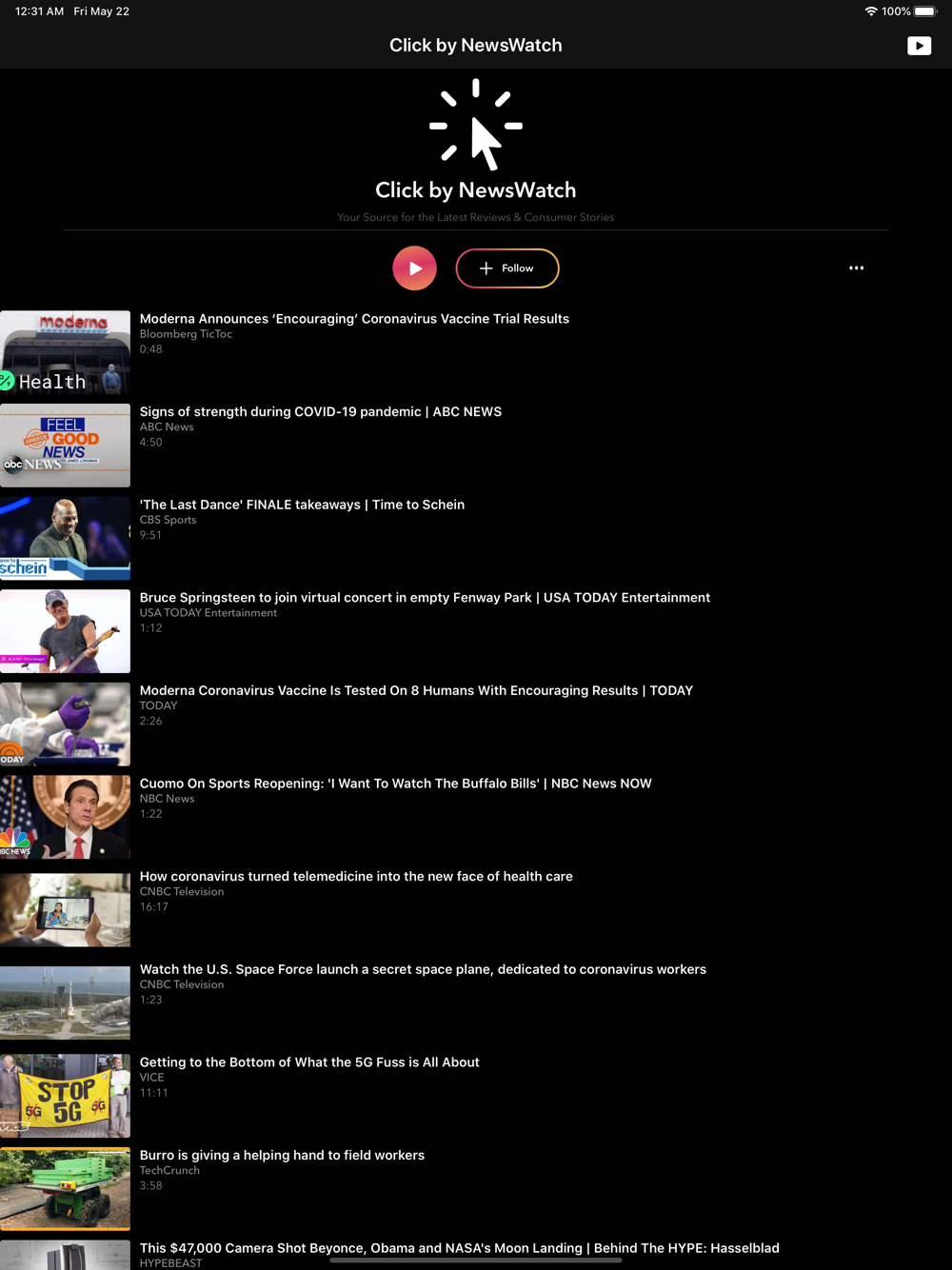Open the three-dot more options menu
The width and height of the screenshot is (952, 1270).
pos(857,268)
